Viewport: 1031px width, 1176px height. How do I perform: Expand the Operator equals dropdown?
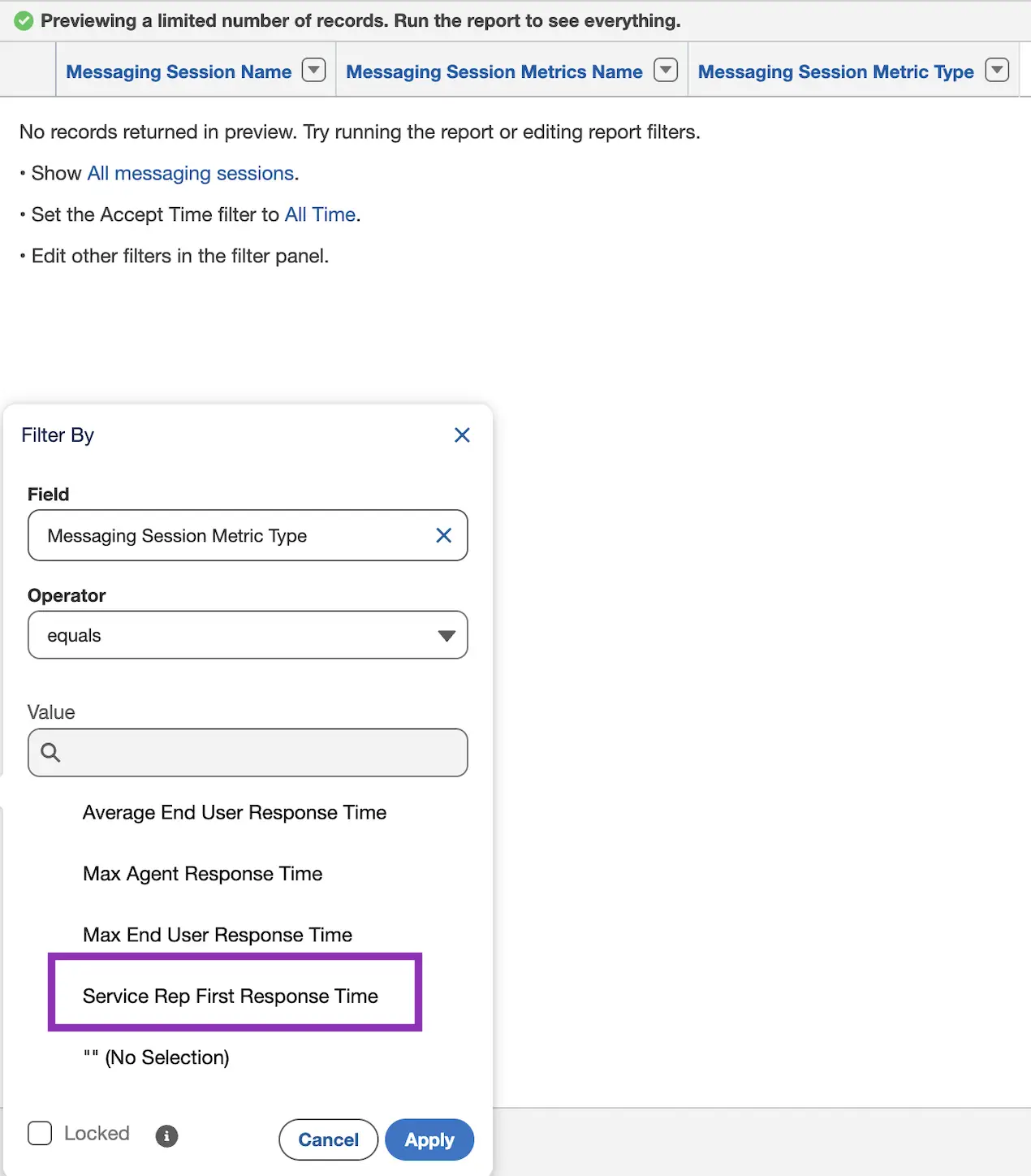coord(248,635)
